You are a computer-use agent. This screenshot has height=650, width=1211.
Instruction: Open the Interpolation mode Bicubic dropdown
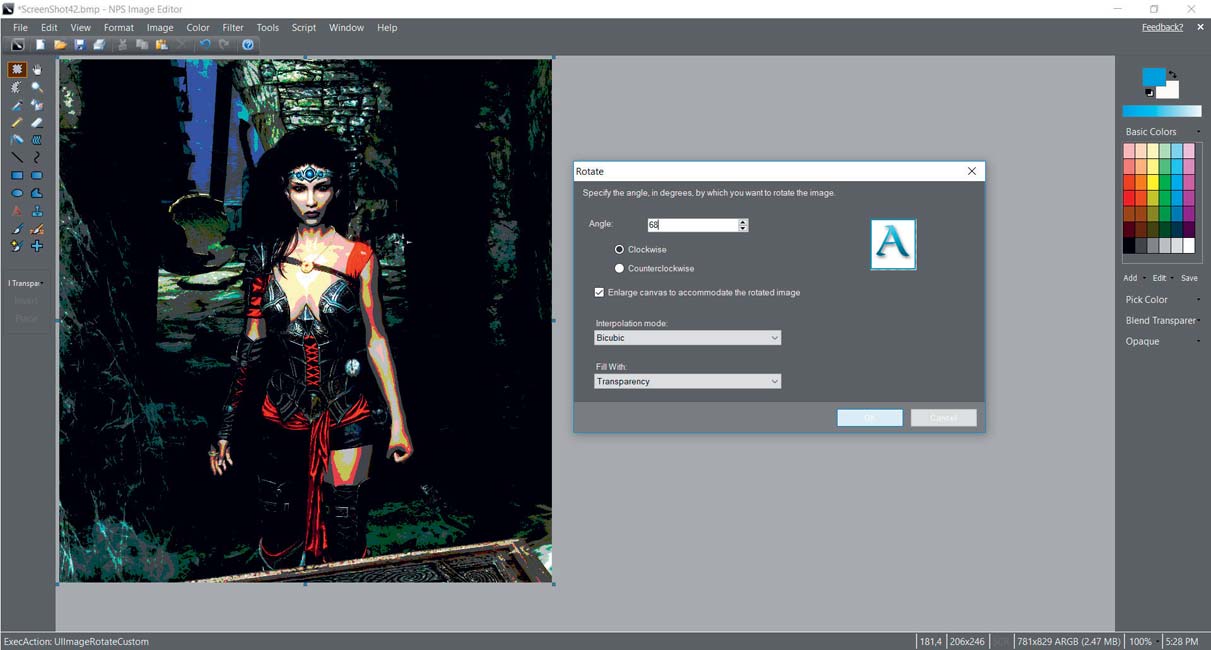(x=687, y=338)
